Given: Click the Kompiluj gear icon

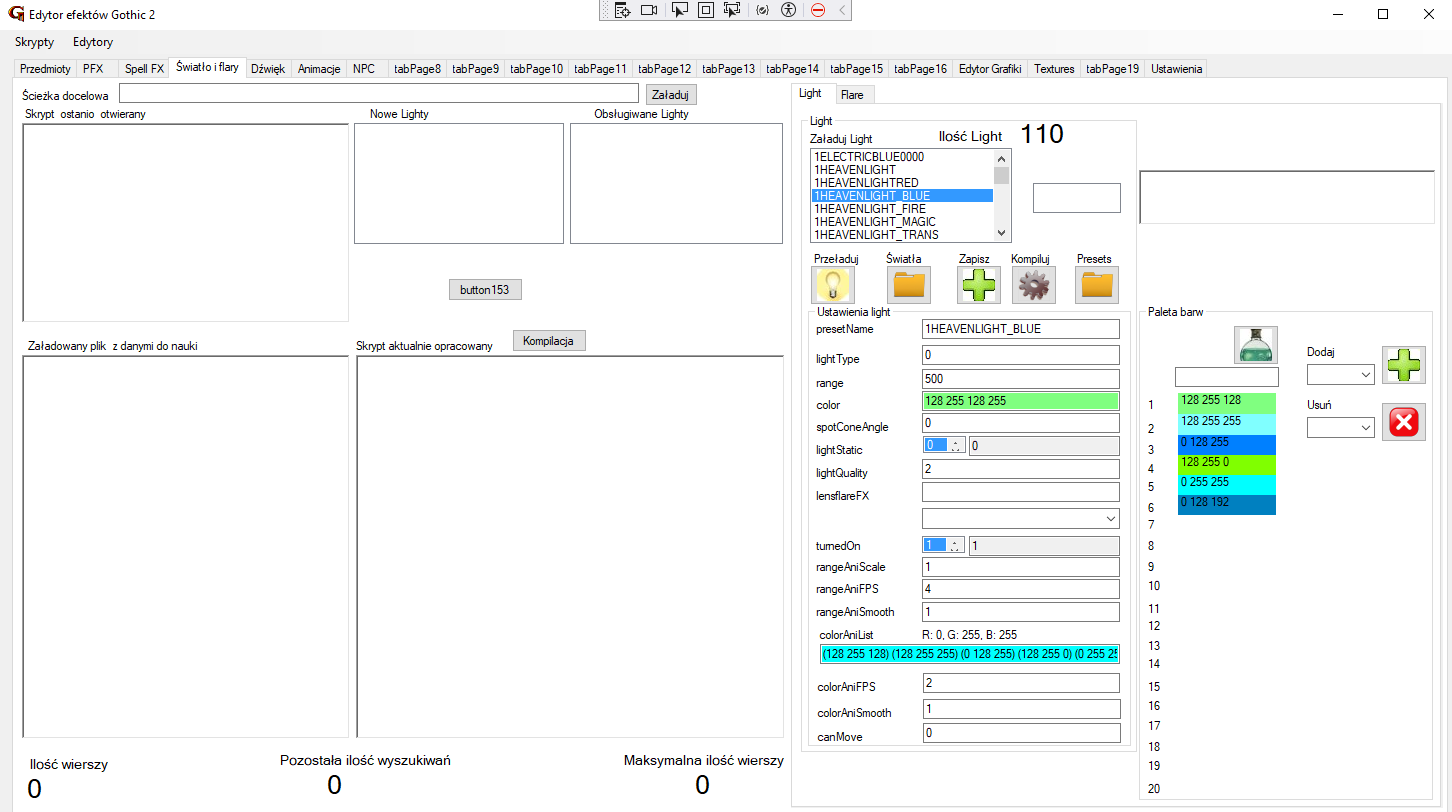Looking at the screenshot, I should point(1034,285).
